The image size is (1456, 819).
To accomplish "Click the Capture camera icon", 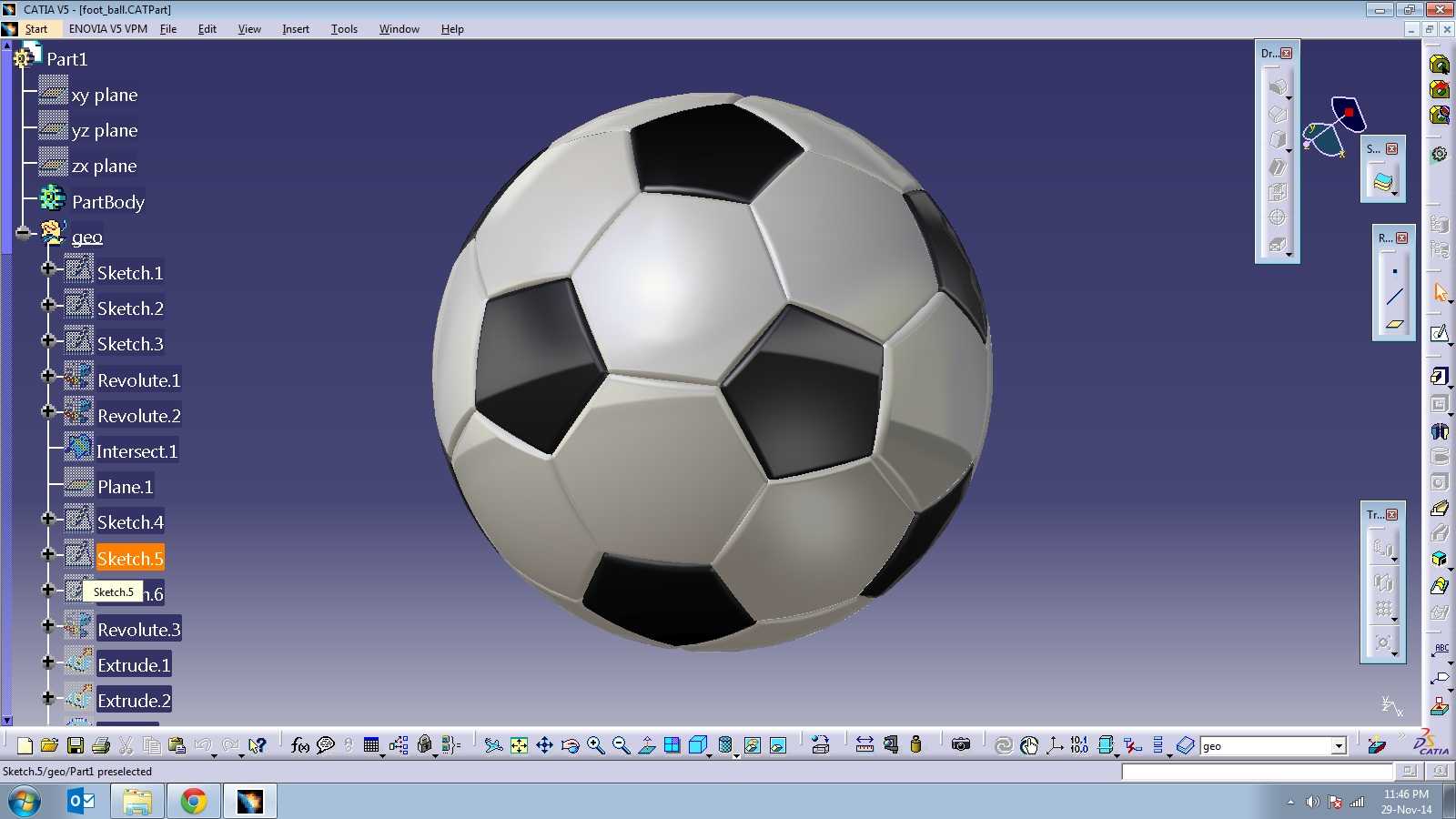I will coord(960,745).
